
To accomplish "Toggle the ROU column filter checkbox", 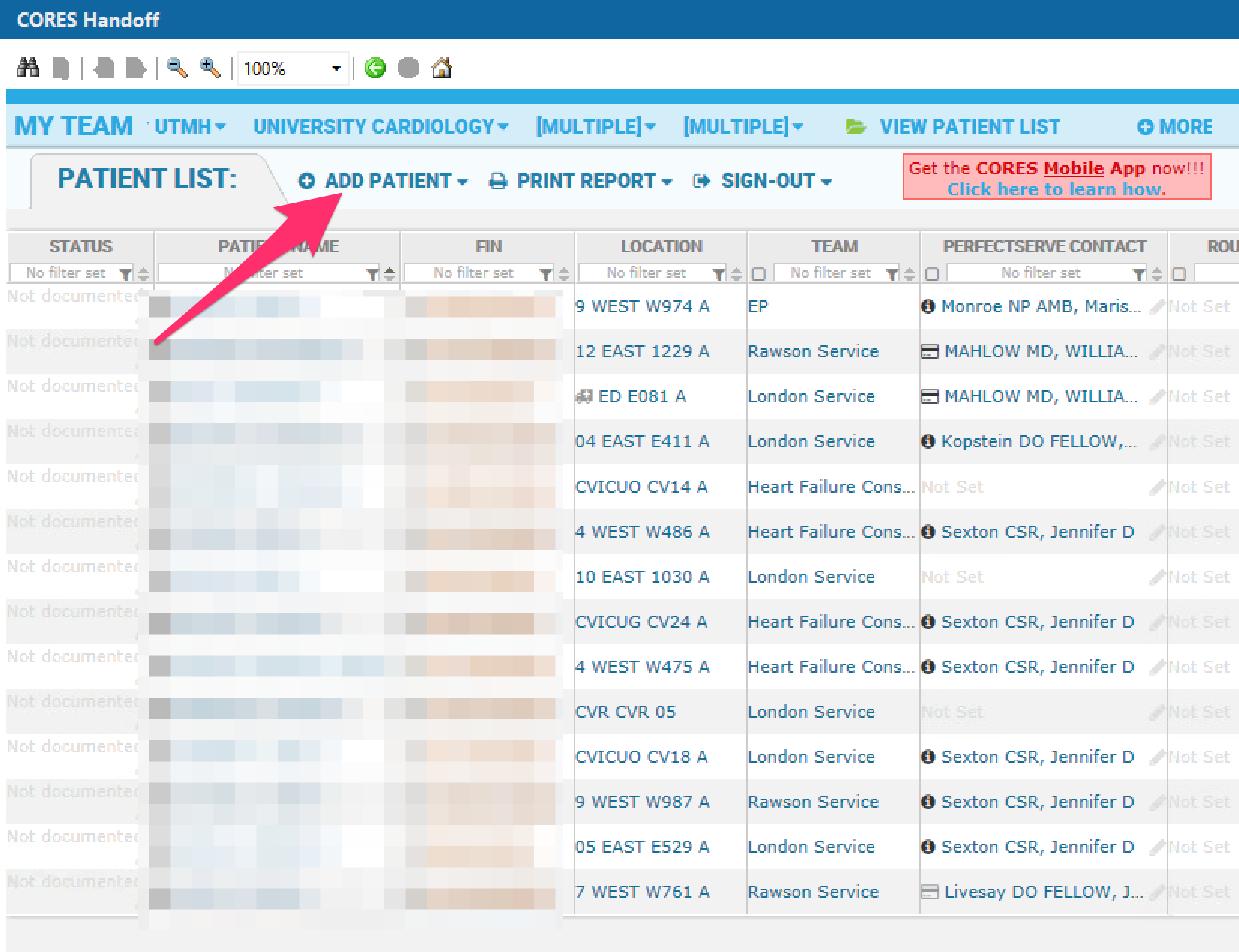I will point(1180,274).
